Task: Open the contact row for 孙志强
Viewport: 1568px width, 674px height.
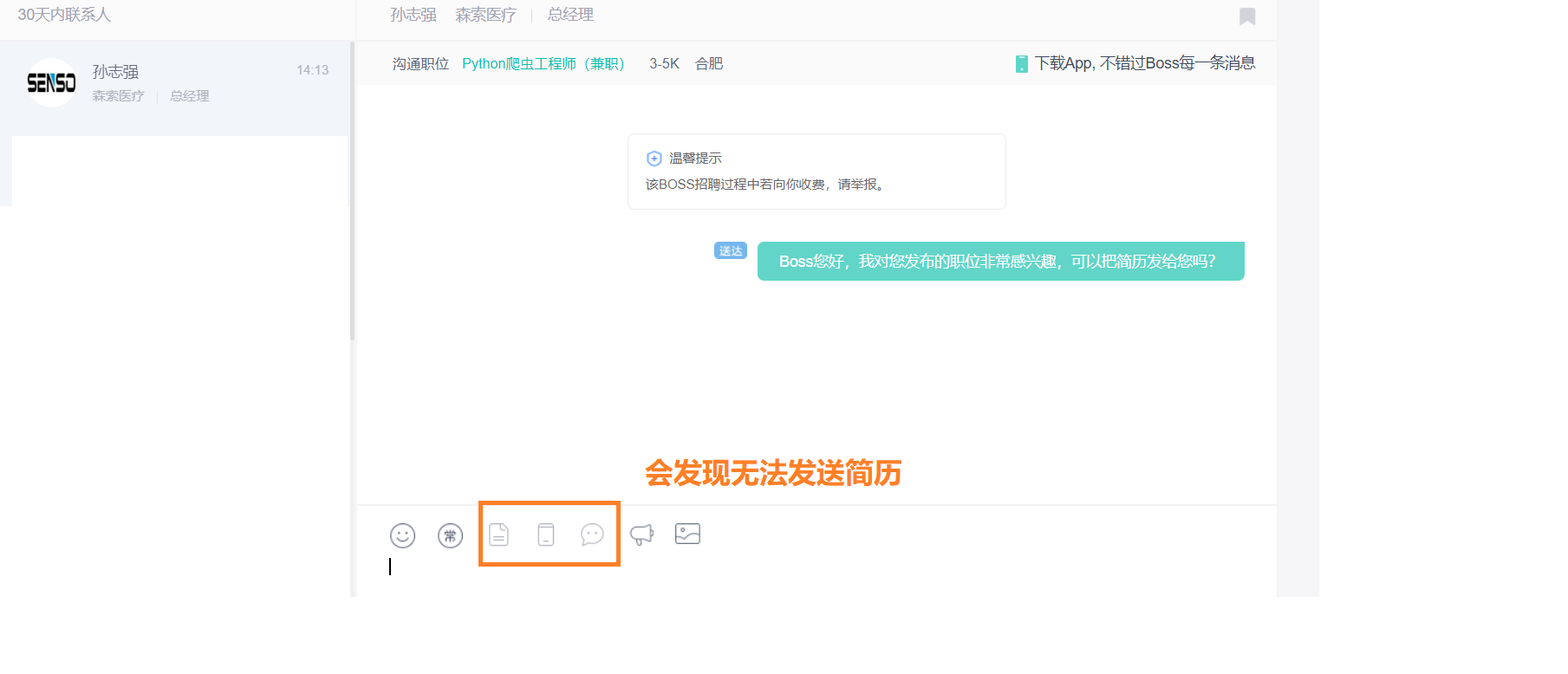Action: [175, 87]
